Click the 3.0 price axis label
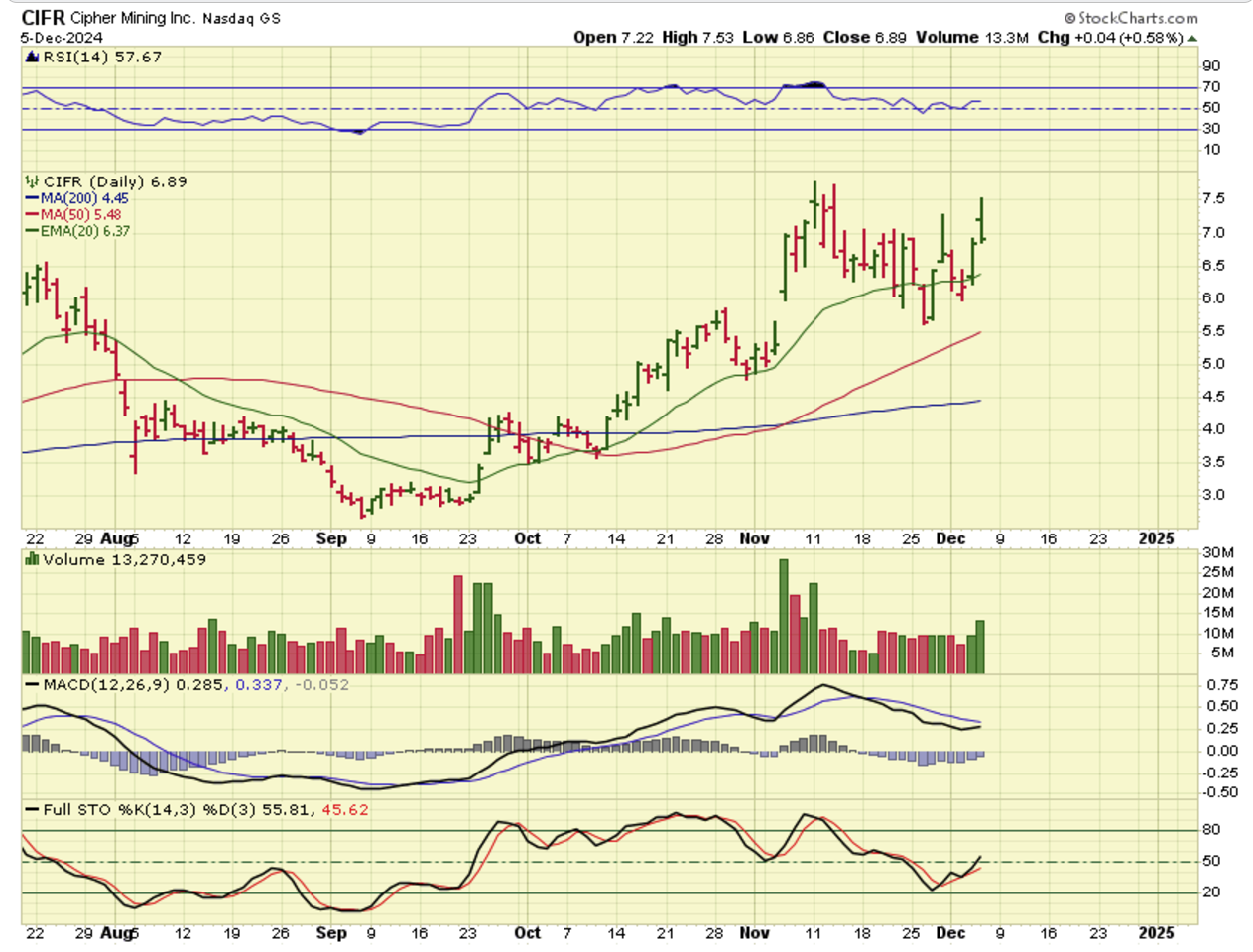This screenshot has width=1253, height=952. point(1213,494)
